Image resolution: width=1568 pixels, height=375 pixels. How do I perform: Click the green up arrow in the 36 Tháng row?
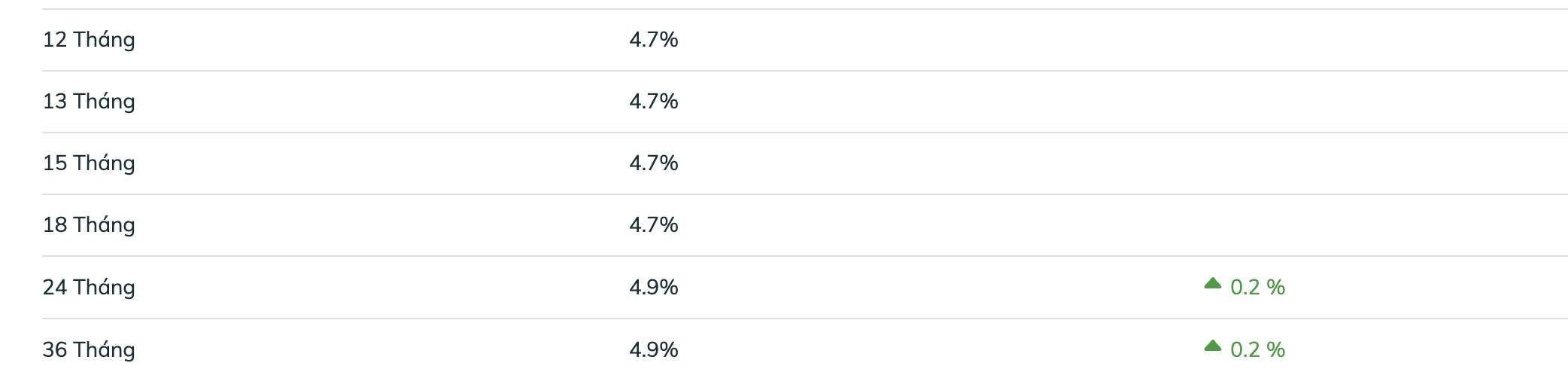(1212, 346)
